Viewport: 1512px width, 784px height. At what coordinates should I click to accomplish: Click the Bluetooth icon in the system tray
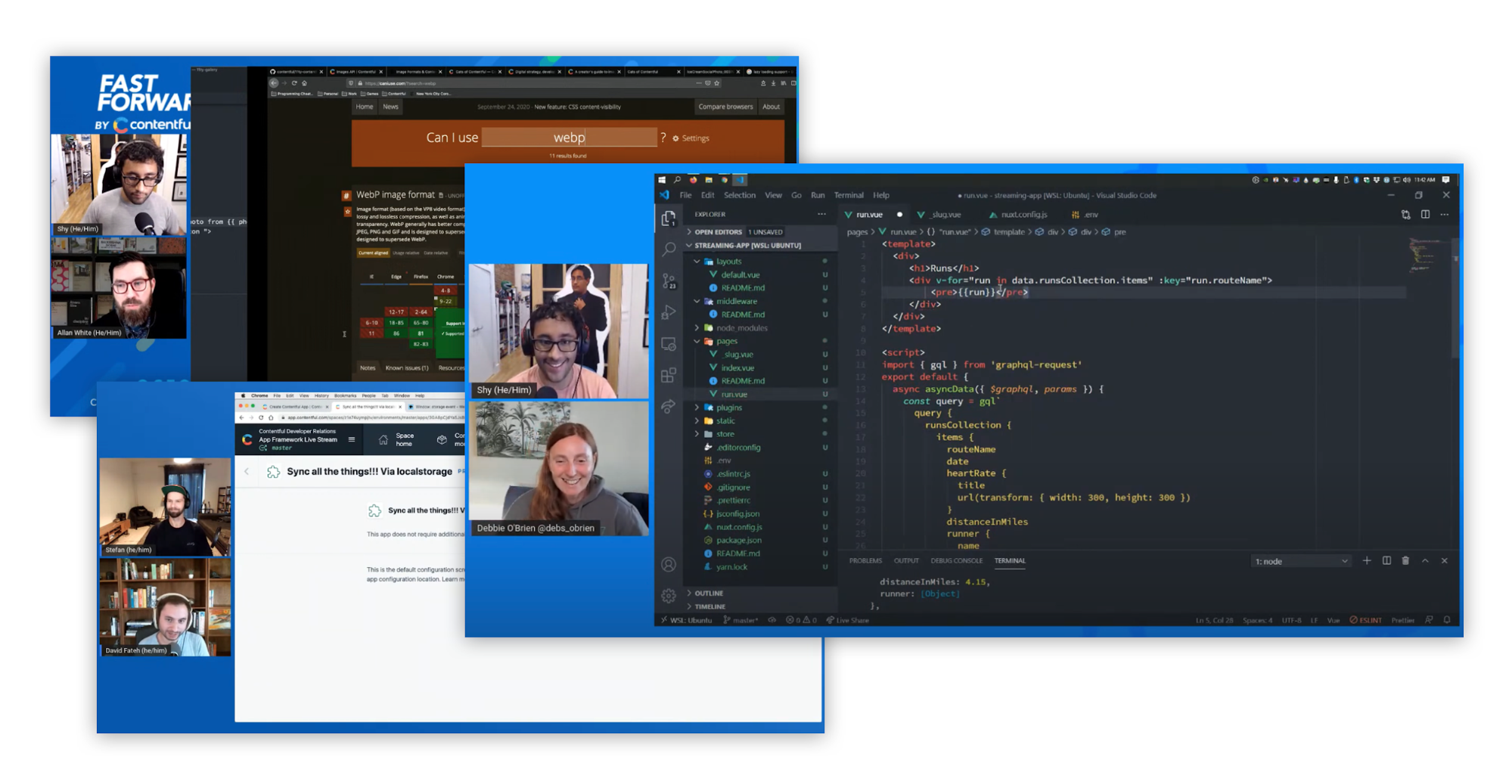[x=1356, y=180]
